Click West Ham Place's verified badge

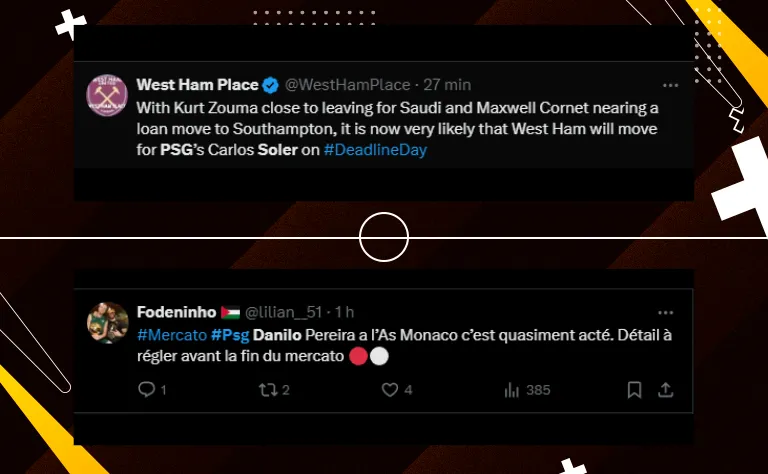click(270, 85)
